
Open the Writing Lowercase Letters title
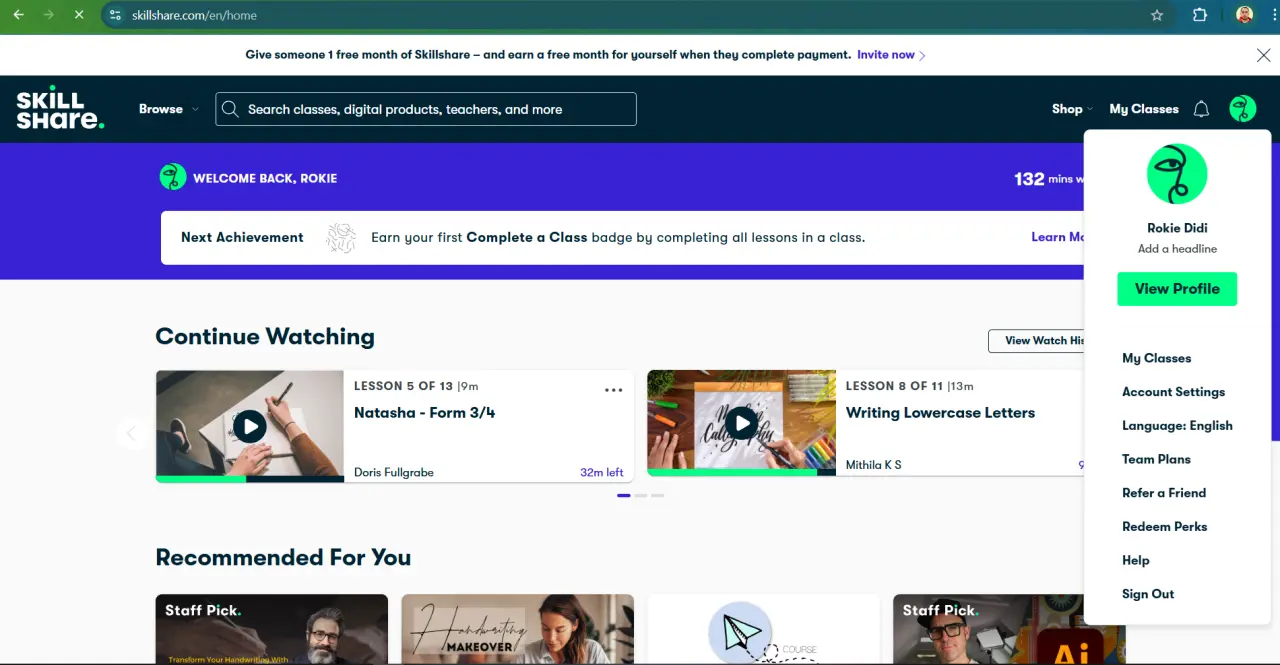[x=940, y=413]
